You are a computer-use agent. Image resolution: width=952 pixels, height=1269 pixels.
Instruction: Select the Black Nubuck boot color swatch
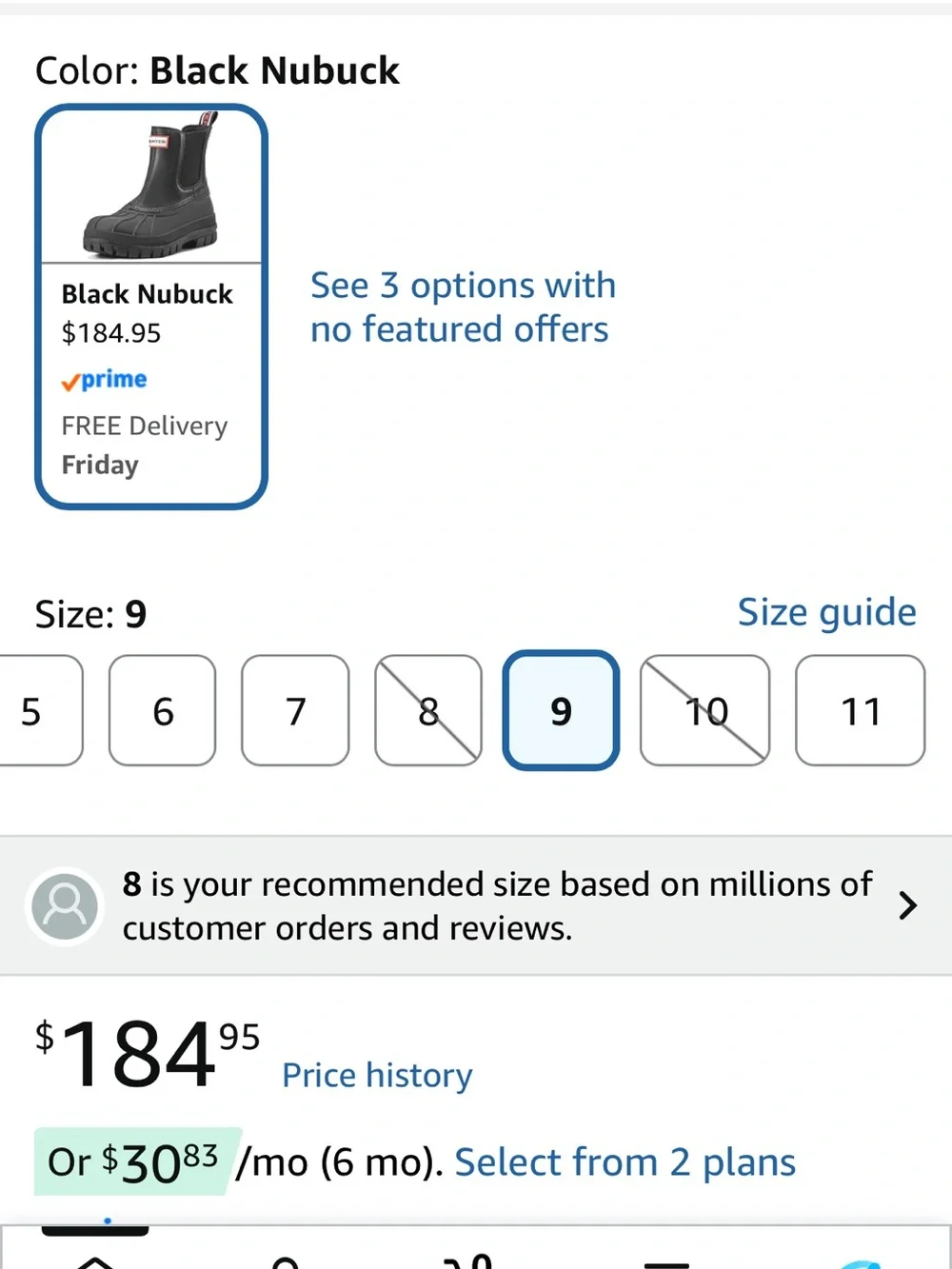click(x=151, y=307)
